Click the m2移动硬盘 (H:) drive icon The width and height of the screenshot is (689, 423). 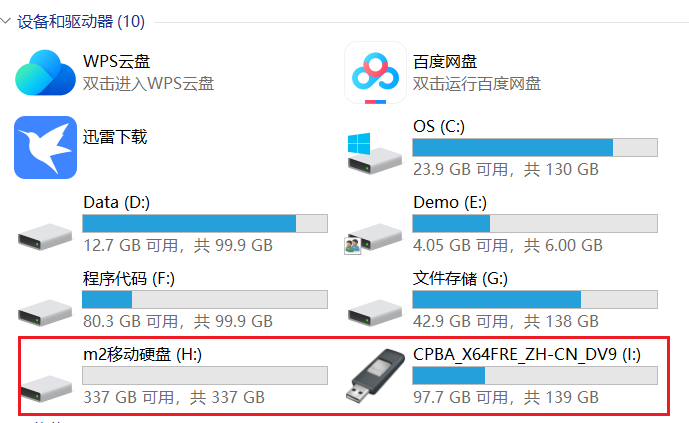[45, 383]
